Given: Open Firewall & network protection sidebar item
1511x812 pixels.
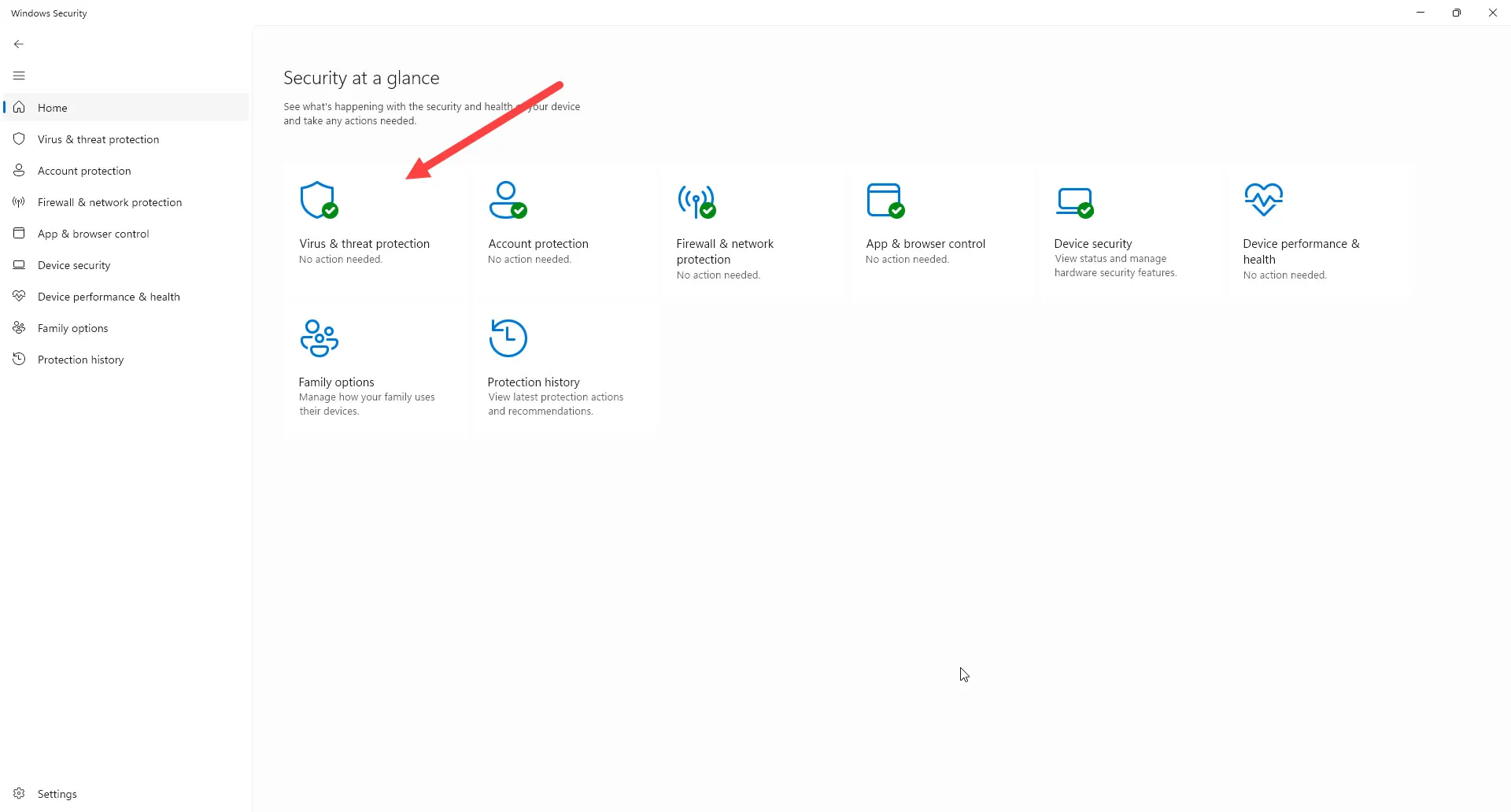Looking at the screenshot, I should [x=109, y=202].
